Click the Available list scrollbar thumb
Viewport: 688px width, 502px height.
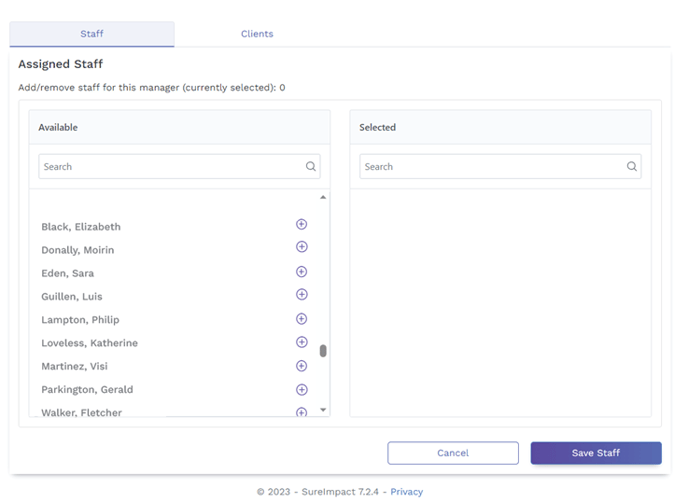[323, 351]
